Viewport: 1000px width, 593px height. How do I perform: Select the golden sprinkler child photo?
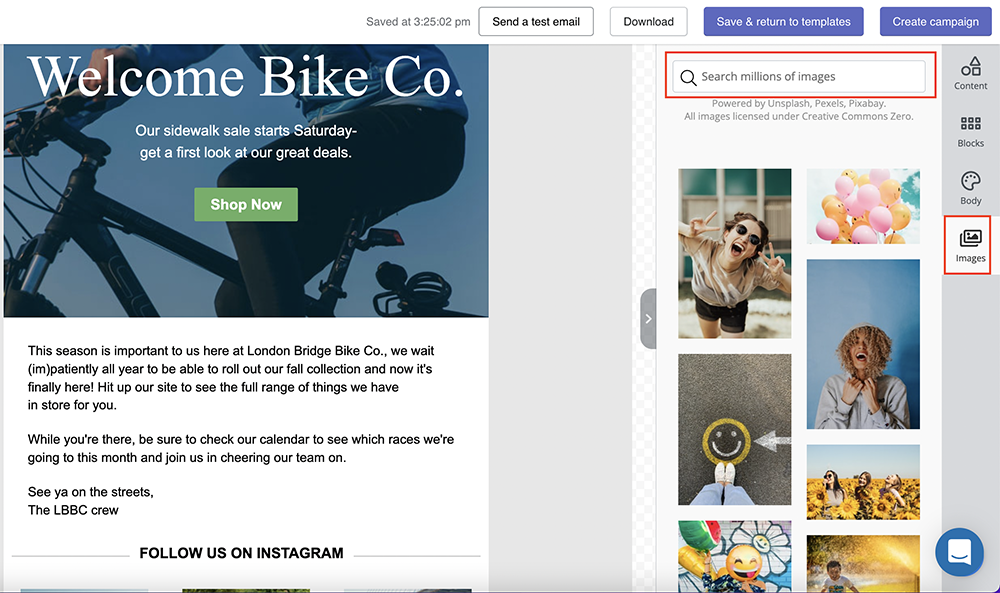coord(863,564)
